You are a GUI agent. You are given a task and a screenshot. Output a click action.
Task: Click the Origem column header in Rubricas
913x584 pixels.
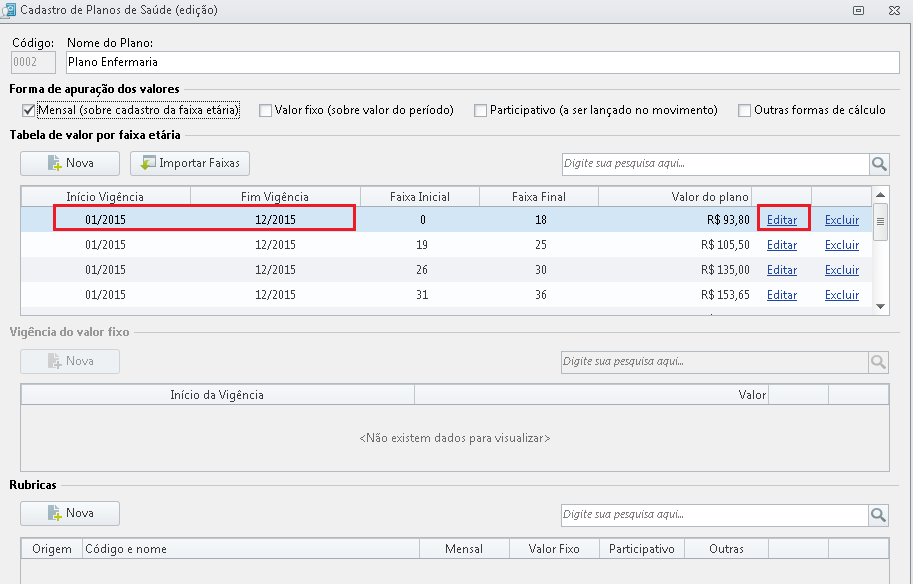52,549
